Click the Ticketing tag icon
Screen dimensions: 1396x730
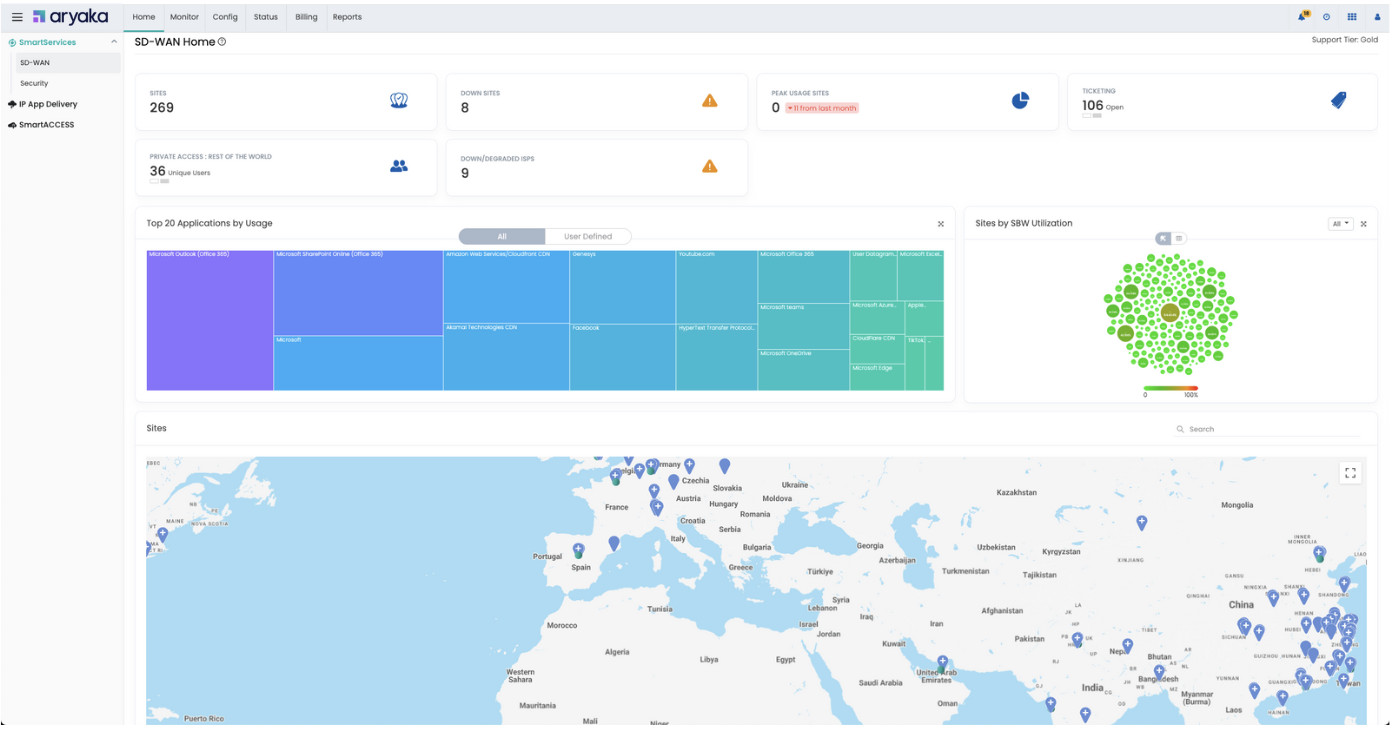tap(1338, 100)
